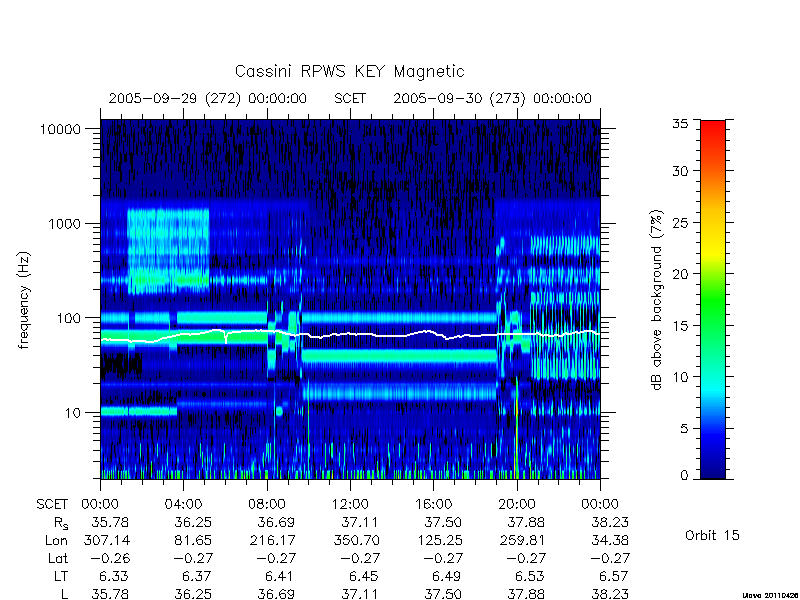This screenshot has height=600, width=800.
Task: Click the Rs value 37.11
Action: coord(360,522)
